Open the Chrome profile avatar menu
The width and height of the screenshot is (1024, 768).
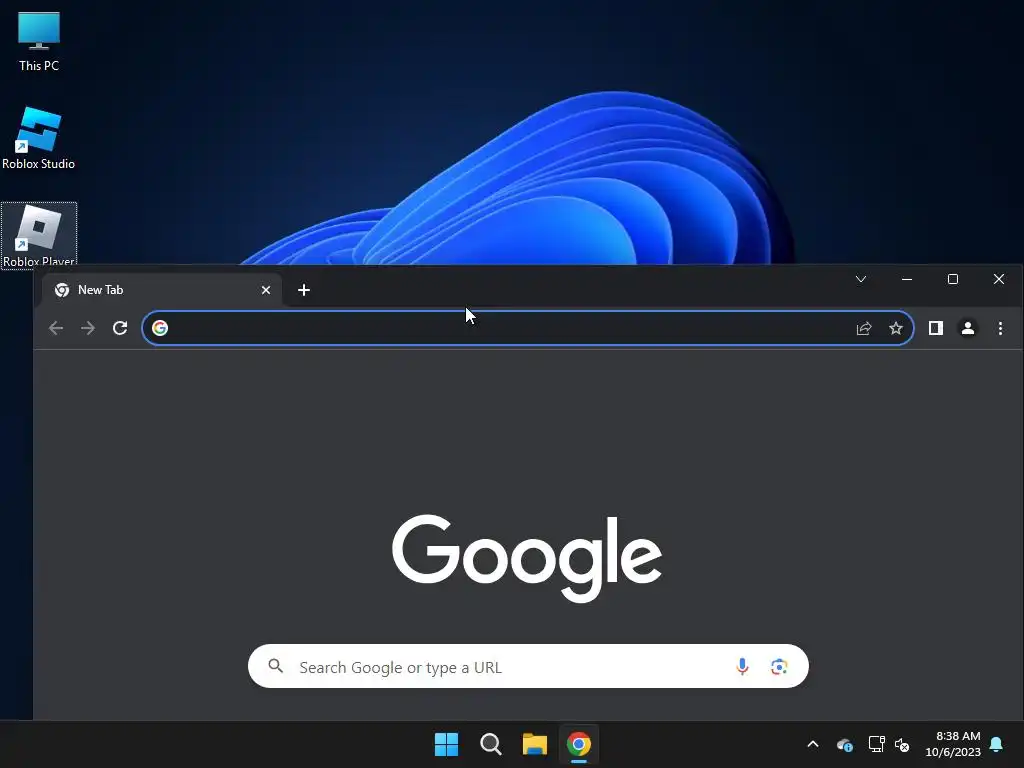point(968,328)
